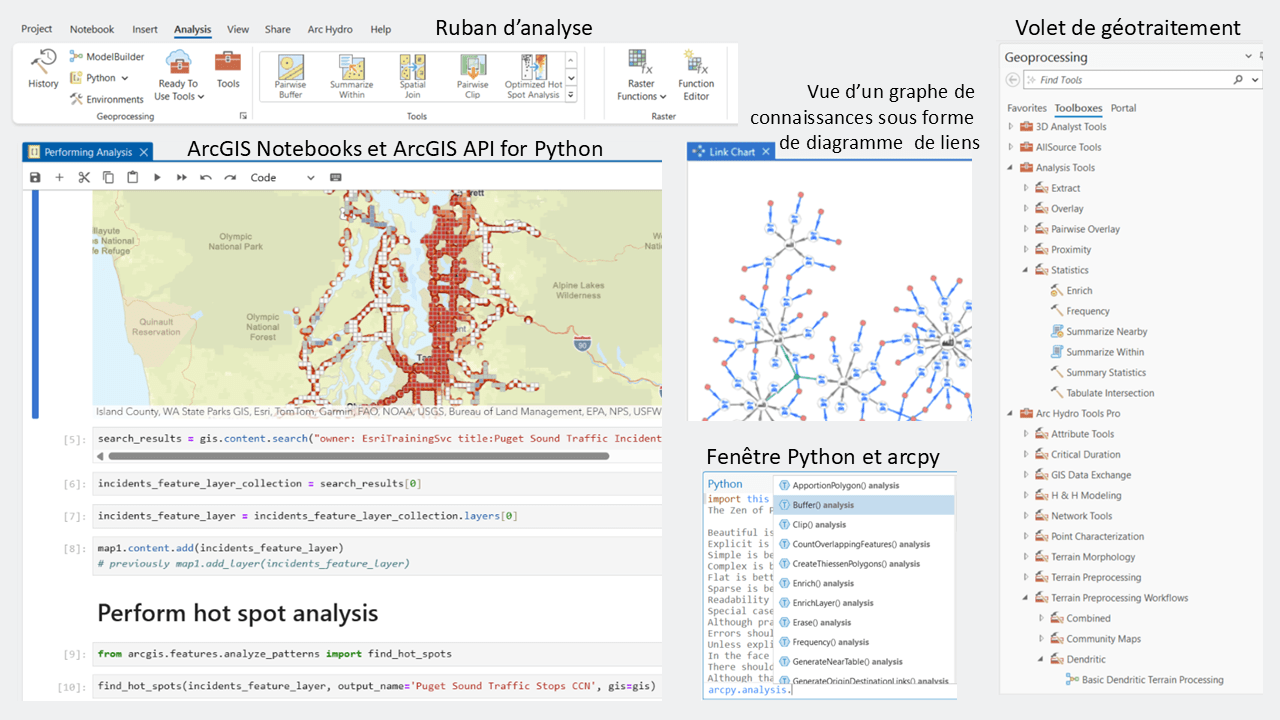Viewport: 1280px width, 720px height.
Task: Open the Find Tools search options dropdown
Action: 1254,79
